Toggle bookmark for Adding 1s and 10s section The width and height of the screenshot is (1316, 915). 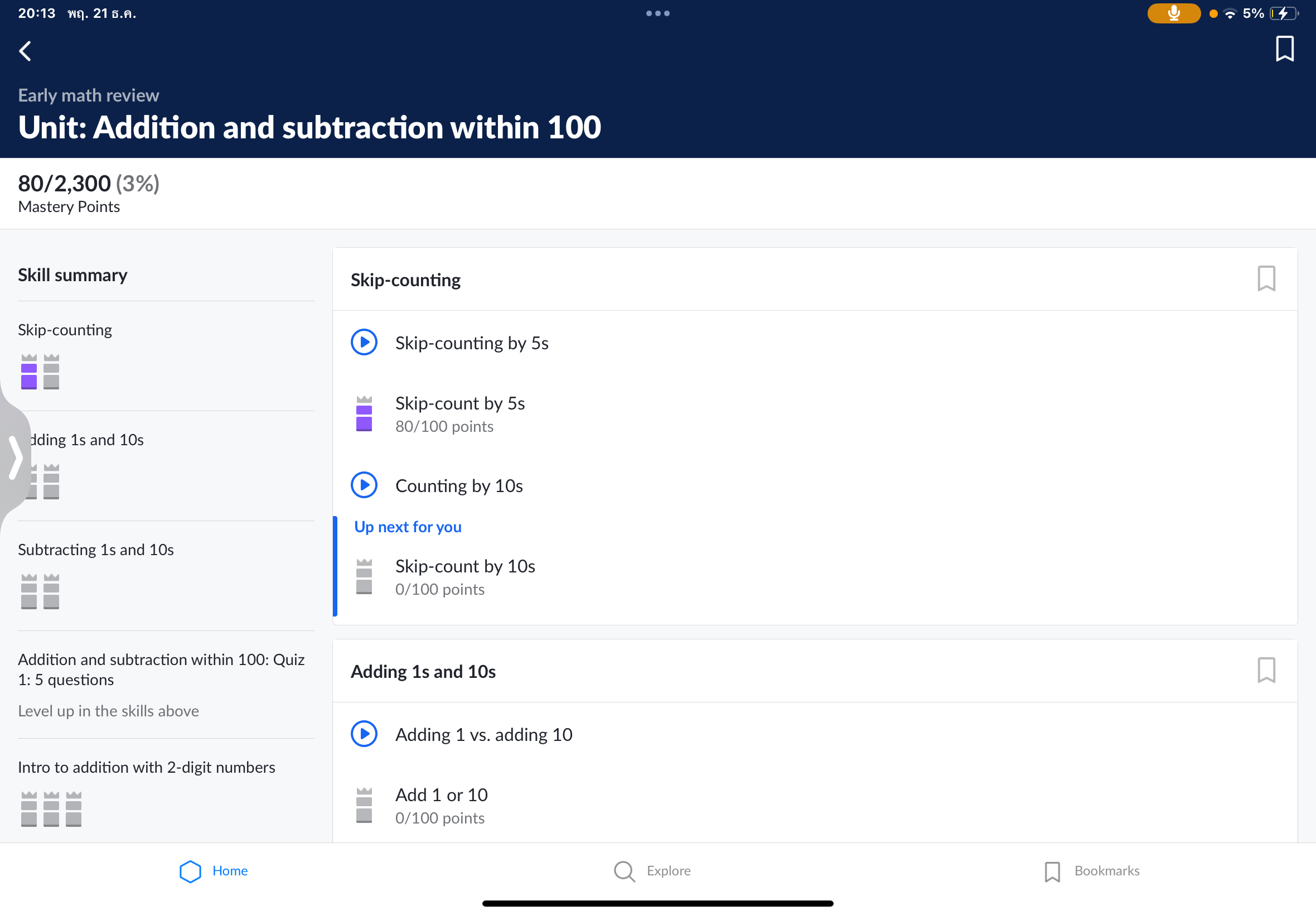pos(1266,670)
